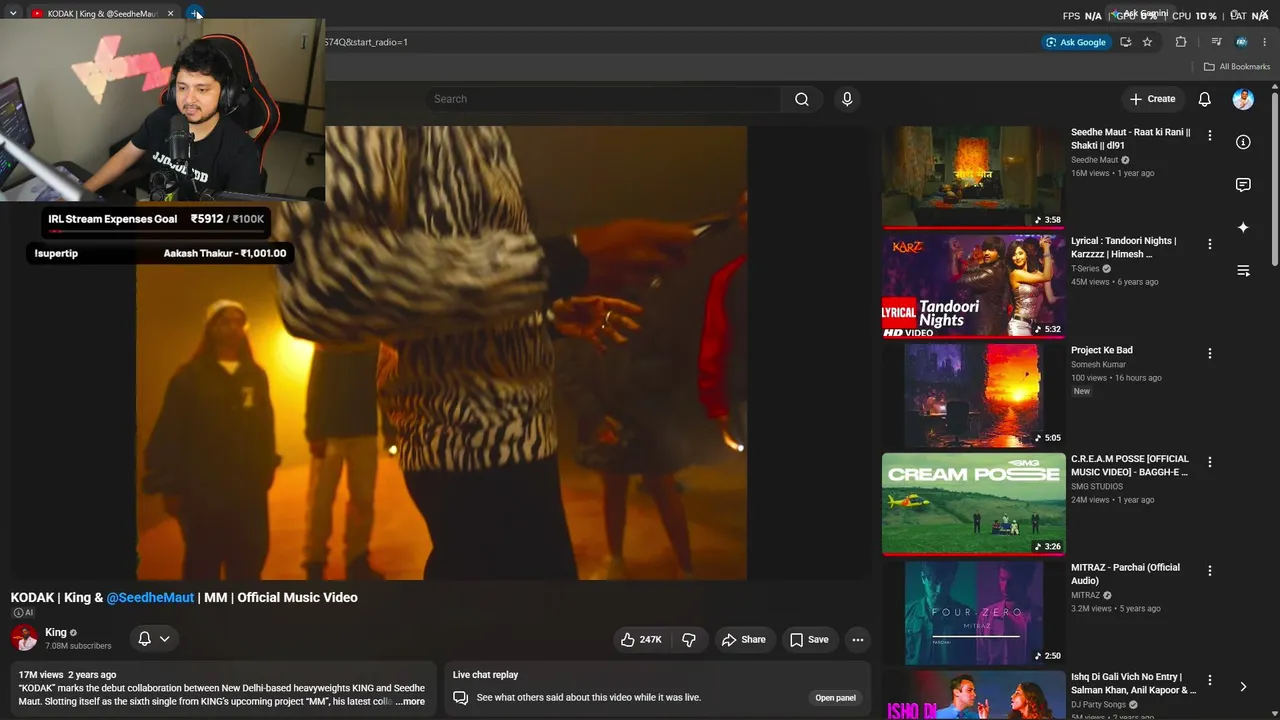Click the '17M views 2 years ago' text
Screen dimensions: 1280x720
67,675
